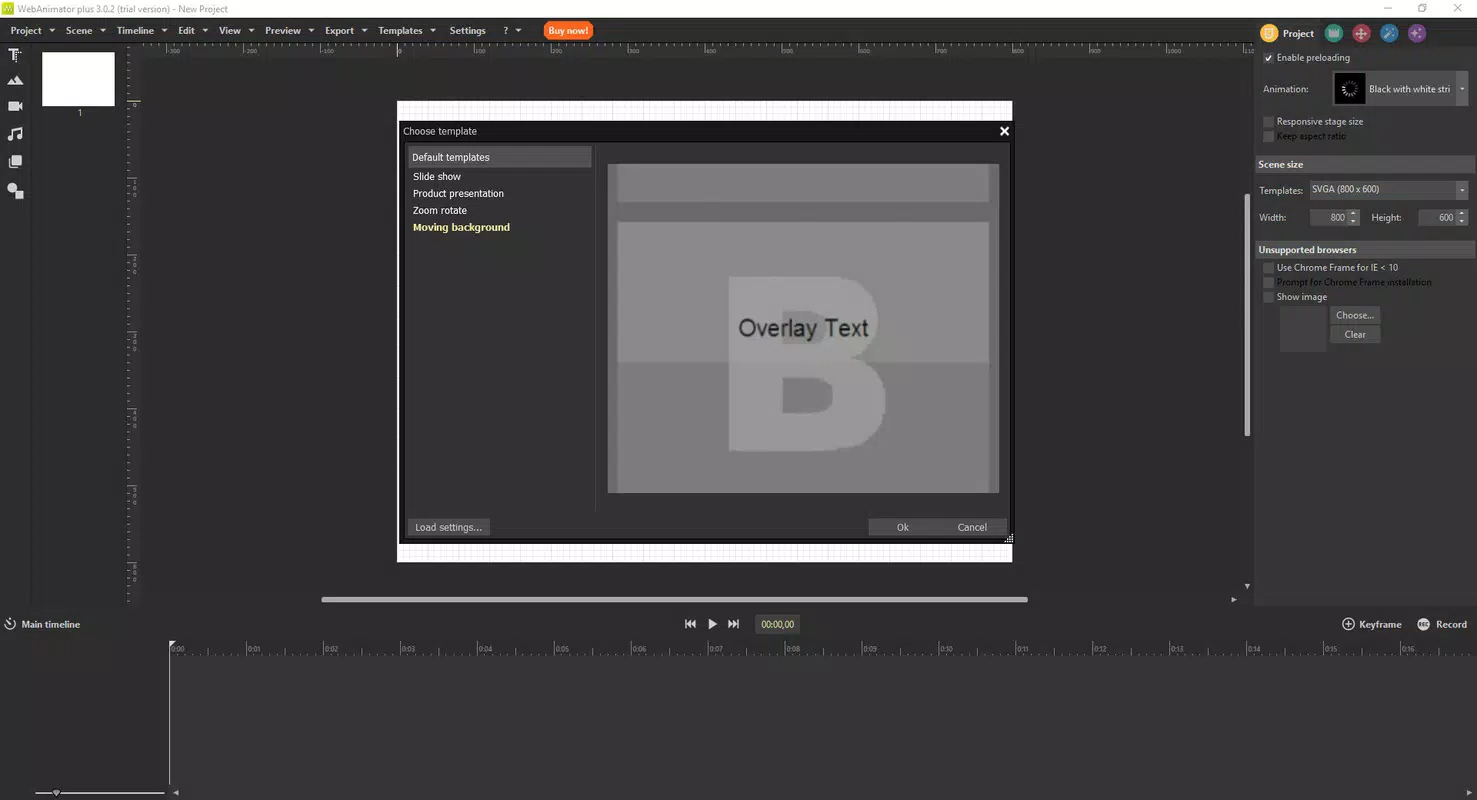Play the animation
1477x800 pixels.
pos(712,624)
